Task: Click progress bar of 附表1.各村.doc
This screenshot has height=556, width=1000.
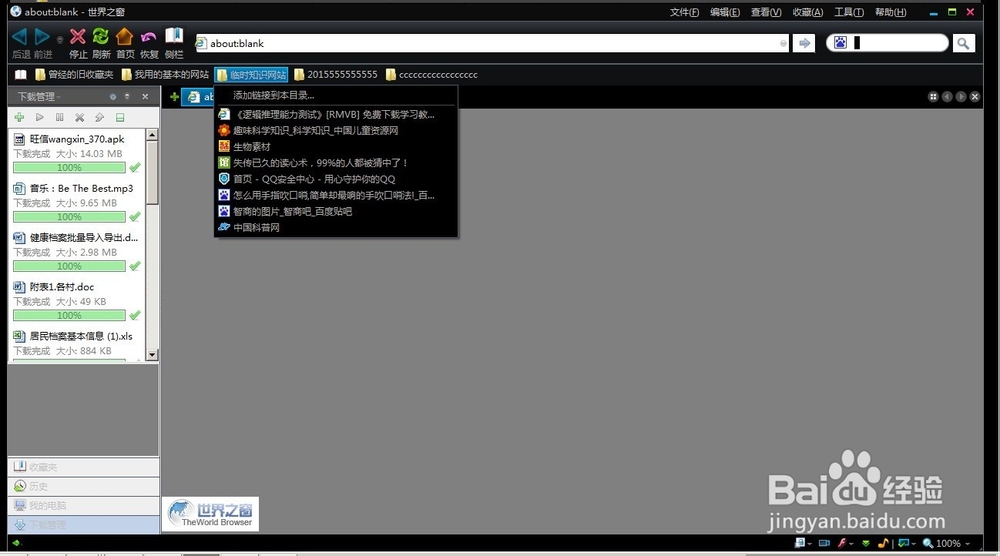Action: click(69, 316)
